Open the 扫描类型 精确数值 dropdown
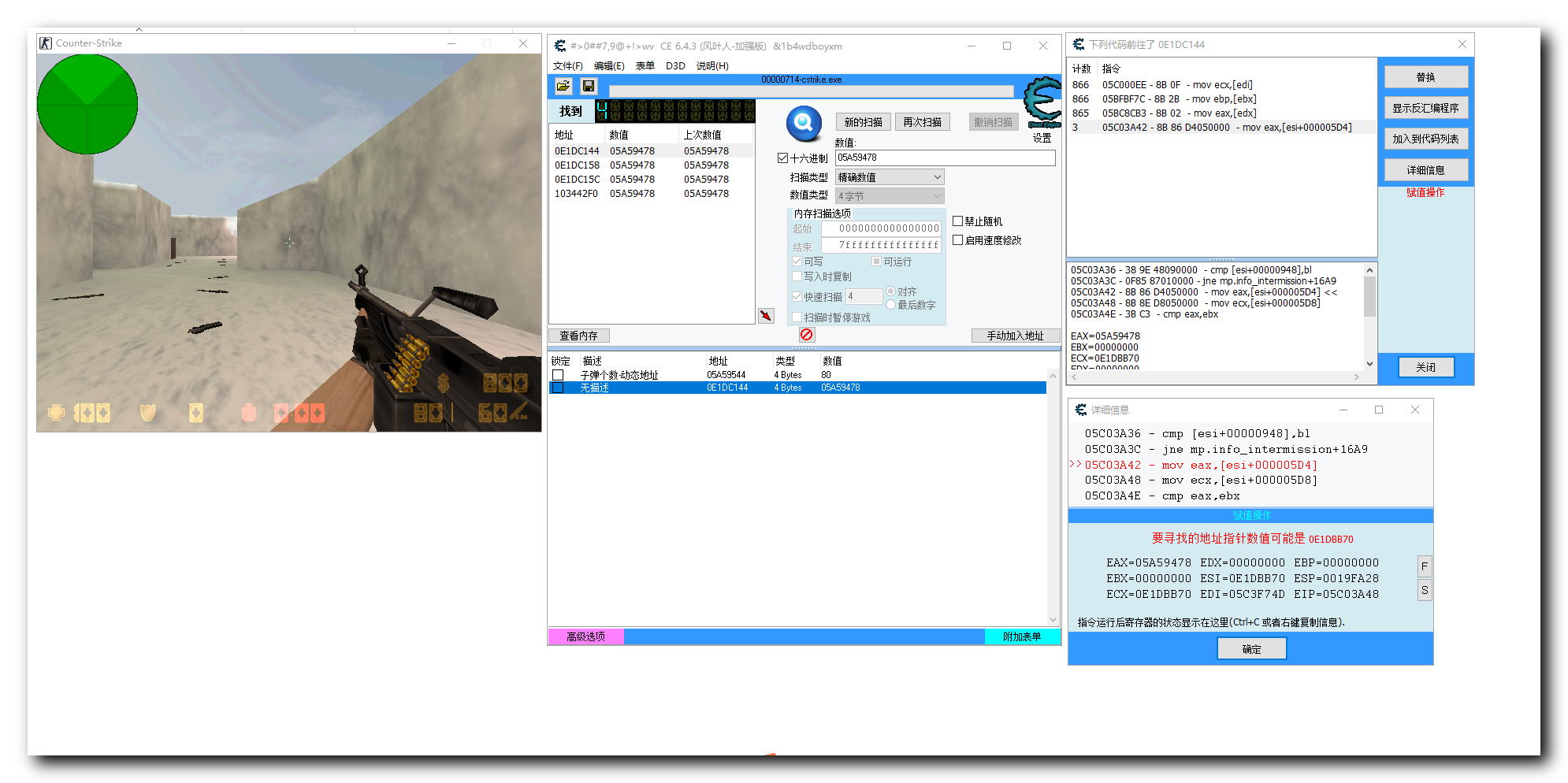 pyautogui.click(x=890, y=177)
